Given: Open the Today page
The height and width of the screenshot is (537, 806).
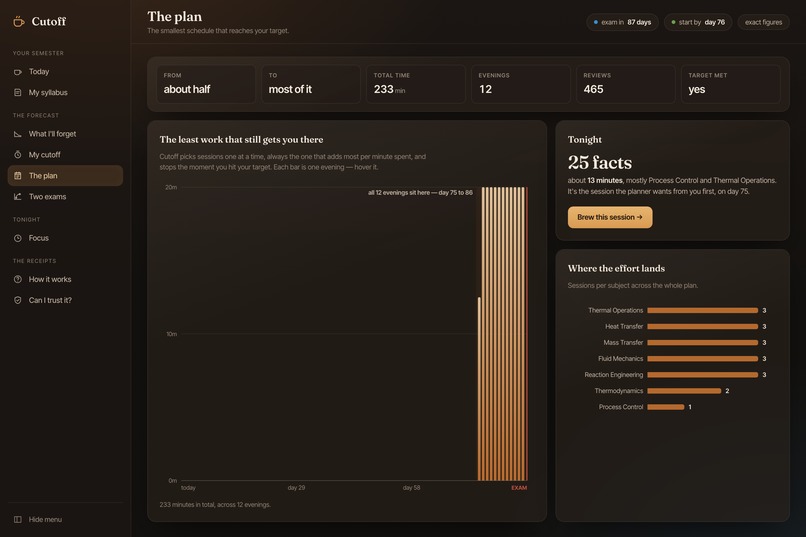Looking at the screenshot, I should click(x=65, y=72).
